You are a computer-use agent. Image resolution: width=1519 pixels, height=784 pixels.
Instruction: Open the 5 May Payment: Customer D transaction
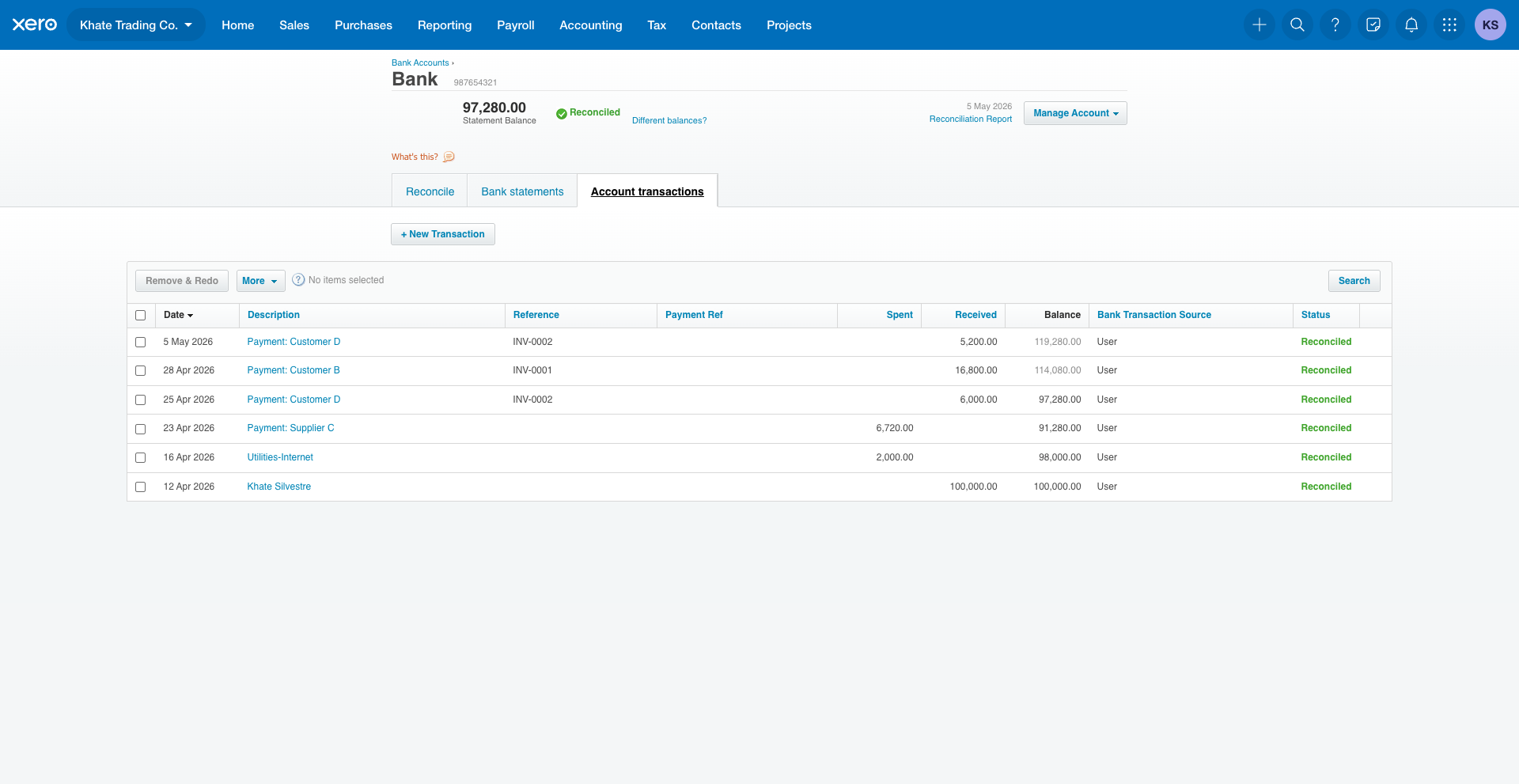tap(294, 342)
